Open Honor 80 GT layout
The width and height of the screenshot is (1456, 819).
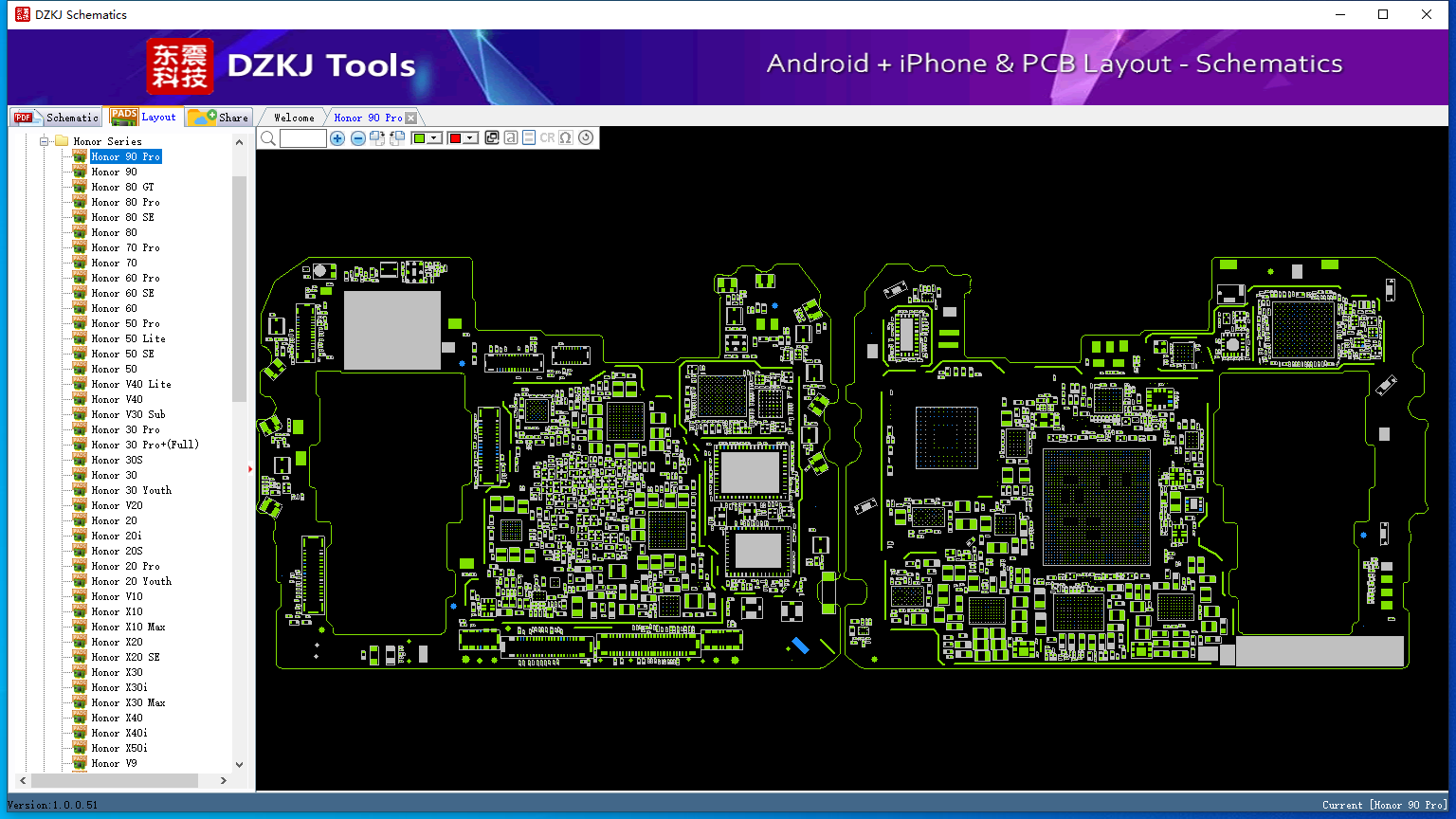coord(122,187)
